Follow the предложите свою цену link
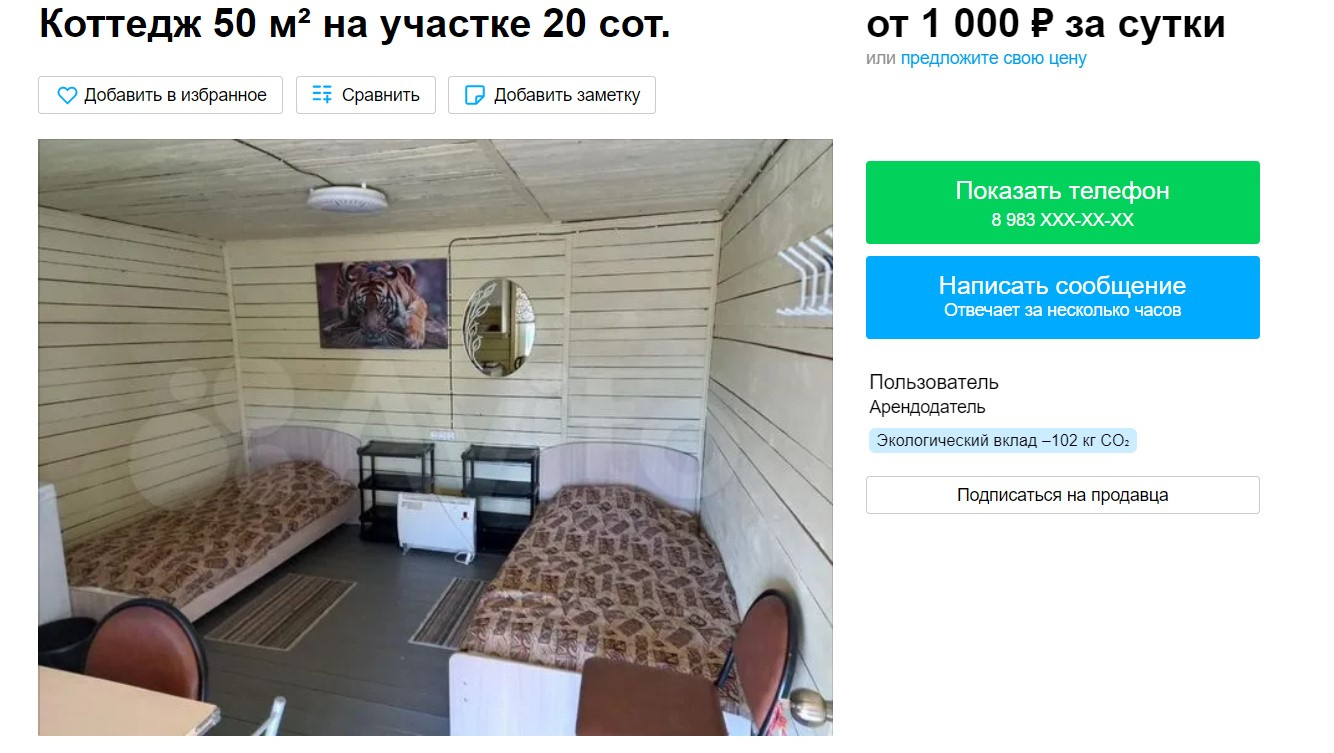 pos(993,58)
